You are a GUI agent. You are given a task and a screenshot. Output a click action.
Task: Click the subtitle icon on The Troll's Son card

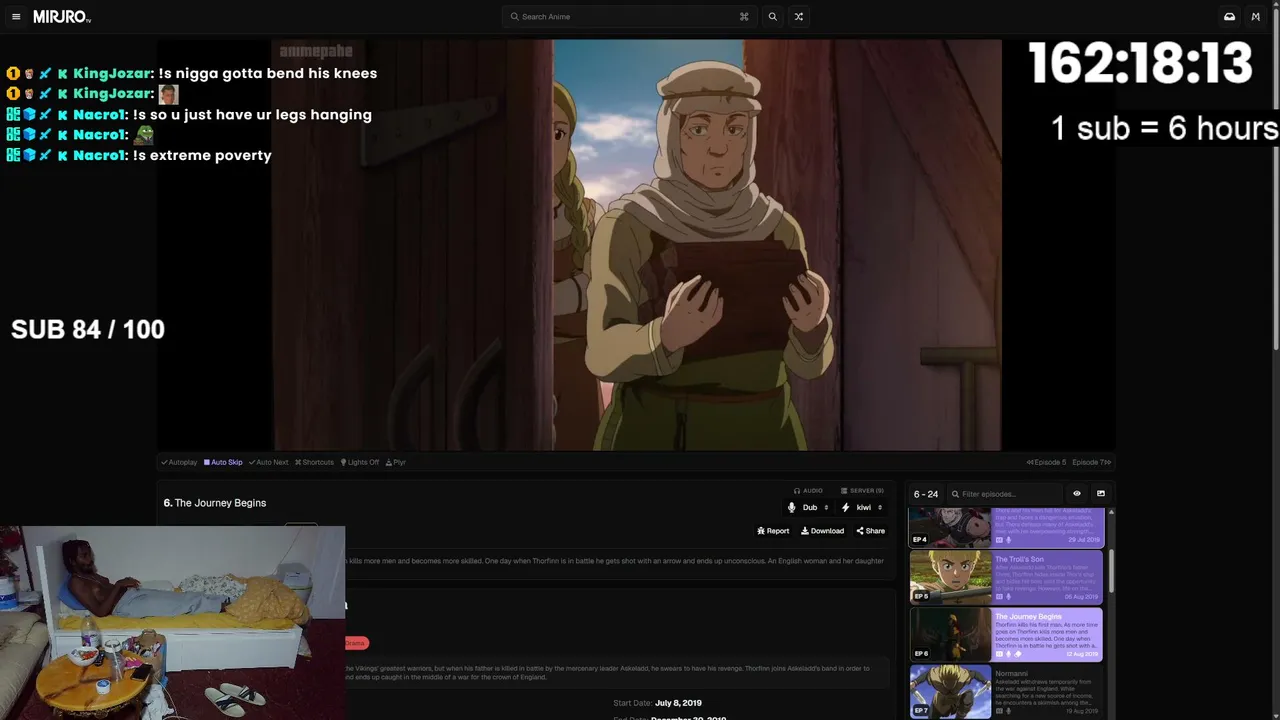point(999,597)
